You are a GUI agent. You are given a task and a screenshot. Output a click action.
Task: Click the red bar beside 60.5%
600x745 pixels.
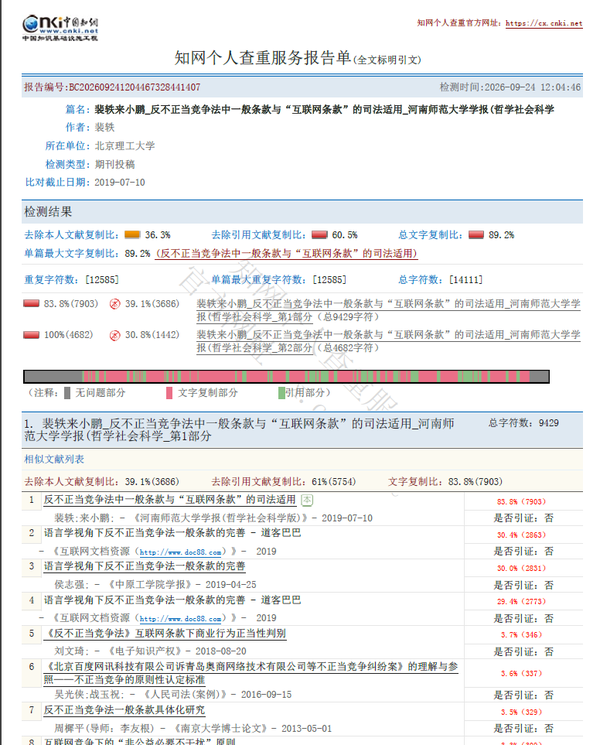click(x=320, y=235)
